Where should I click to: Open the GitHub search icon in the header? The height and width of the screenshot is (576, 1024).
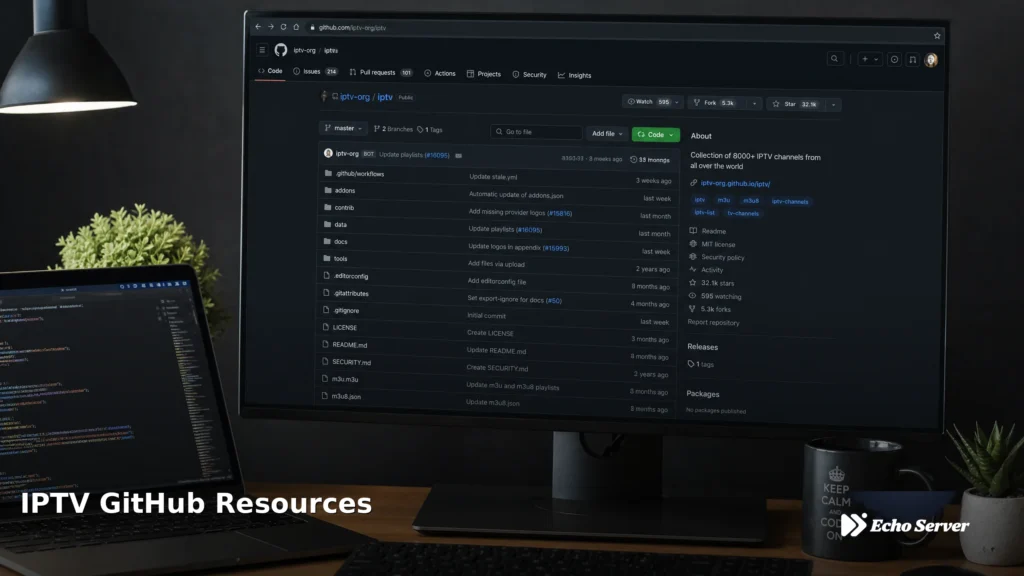click(x=835, y=59)
